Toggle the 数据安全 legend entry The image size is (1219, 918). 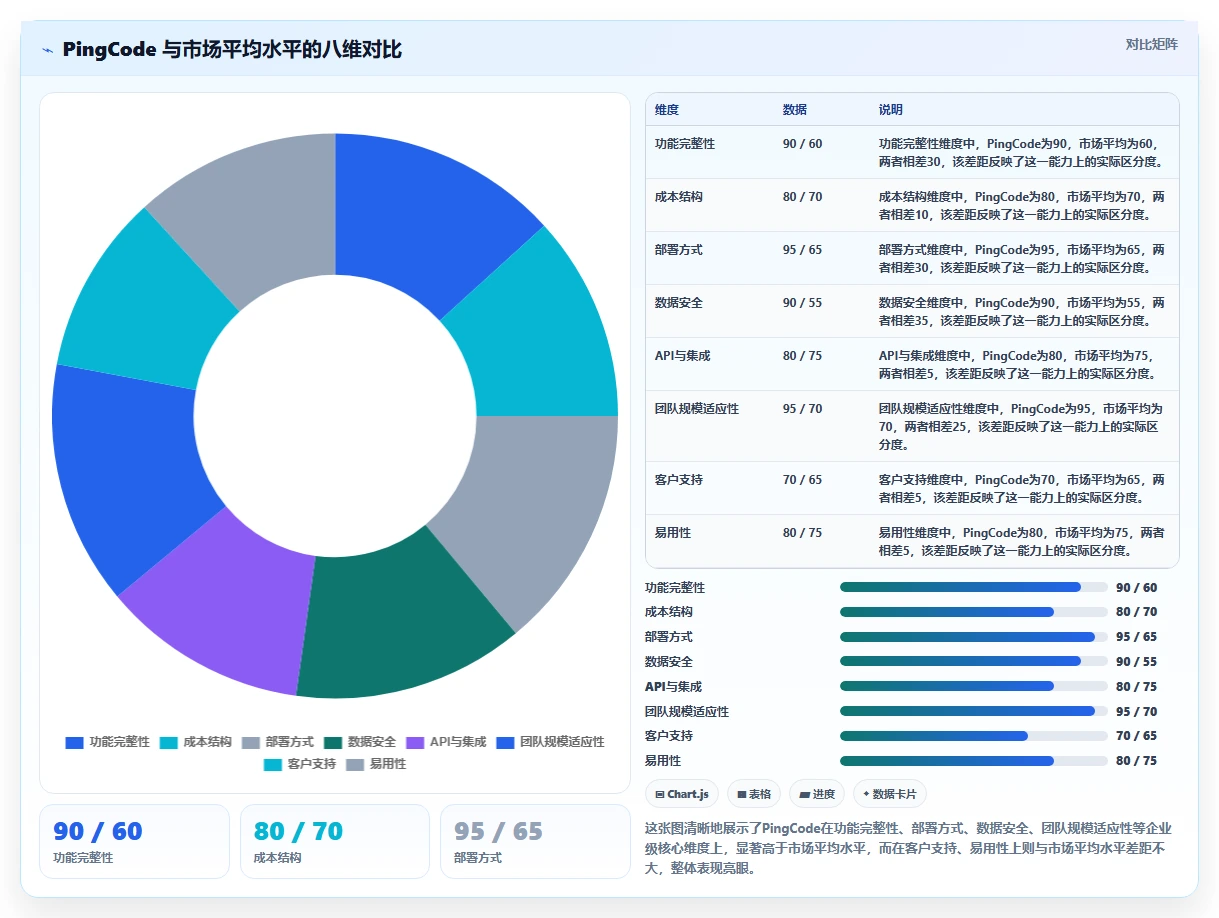[x=359, y=742]
